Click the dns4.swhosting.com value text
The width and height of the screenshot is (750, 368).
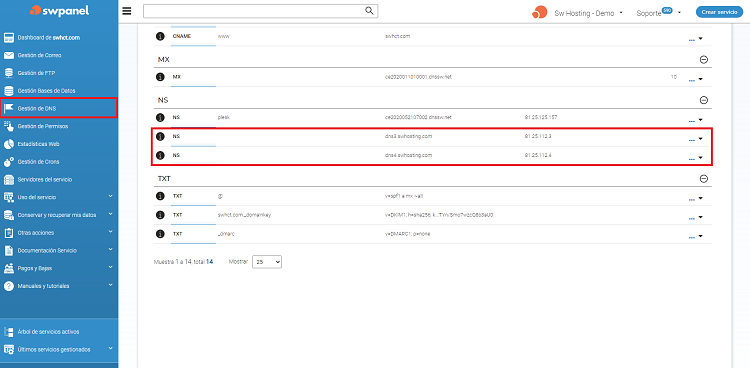[408, 156]
